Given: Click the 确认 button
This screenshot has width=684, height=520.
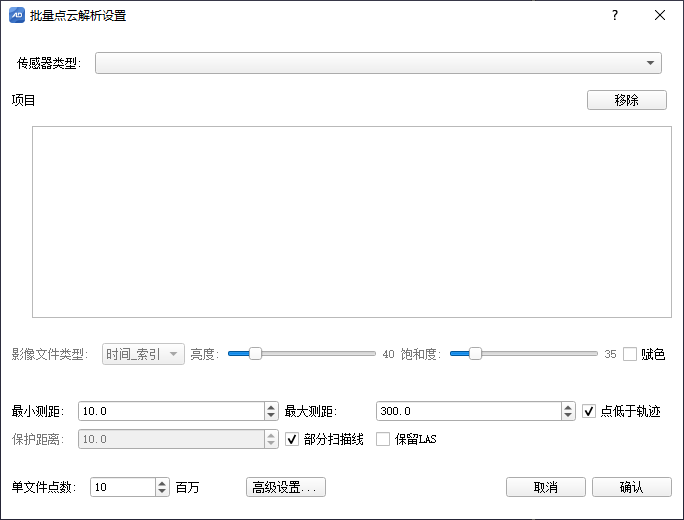Looking at the screenshot, I should 632,487.
